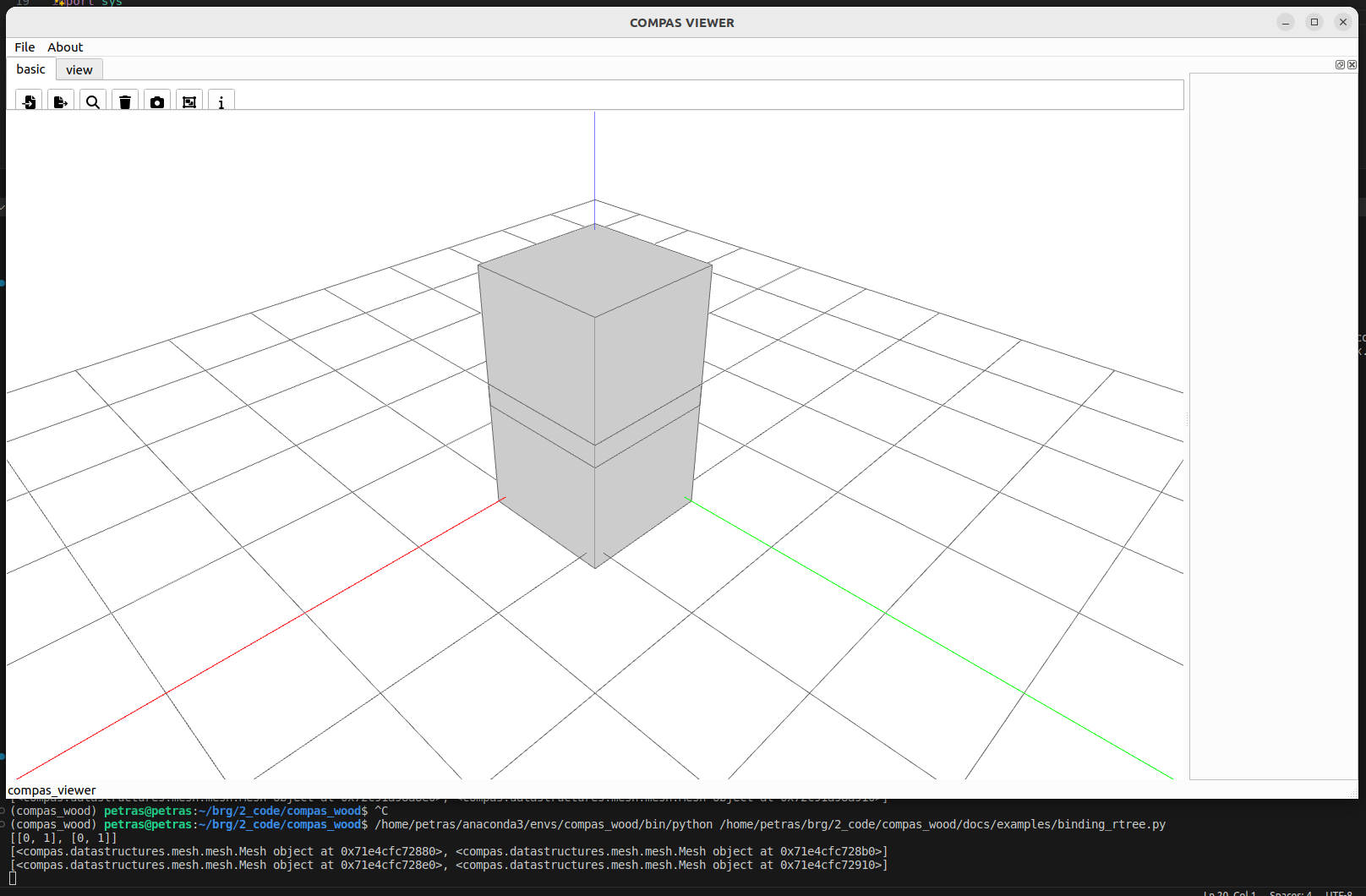The image size is (1366, 896).
Task: Click the import file icon in toolbar
Action: point(30,101)
